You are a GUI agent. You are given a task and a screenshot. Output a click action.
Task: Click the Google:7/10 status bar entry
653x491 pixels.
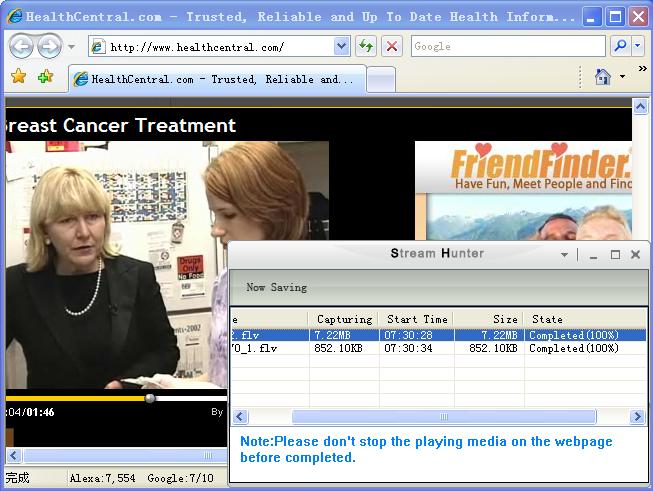(x=180, y=478)
